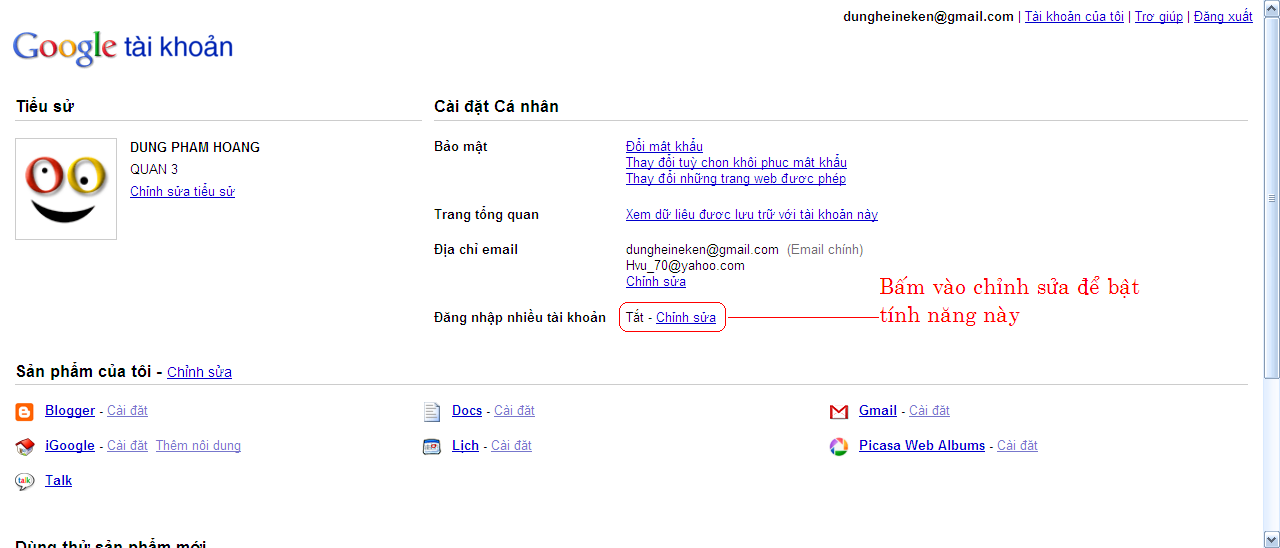The image size is (1280, 548).
Task: Click the Trang tổng quan label
Action: tap(486, 214)
